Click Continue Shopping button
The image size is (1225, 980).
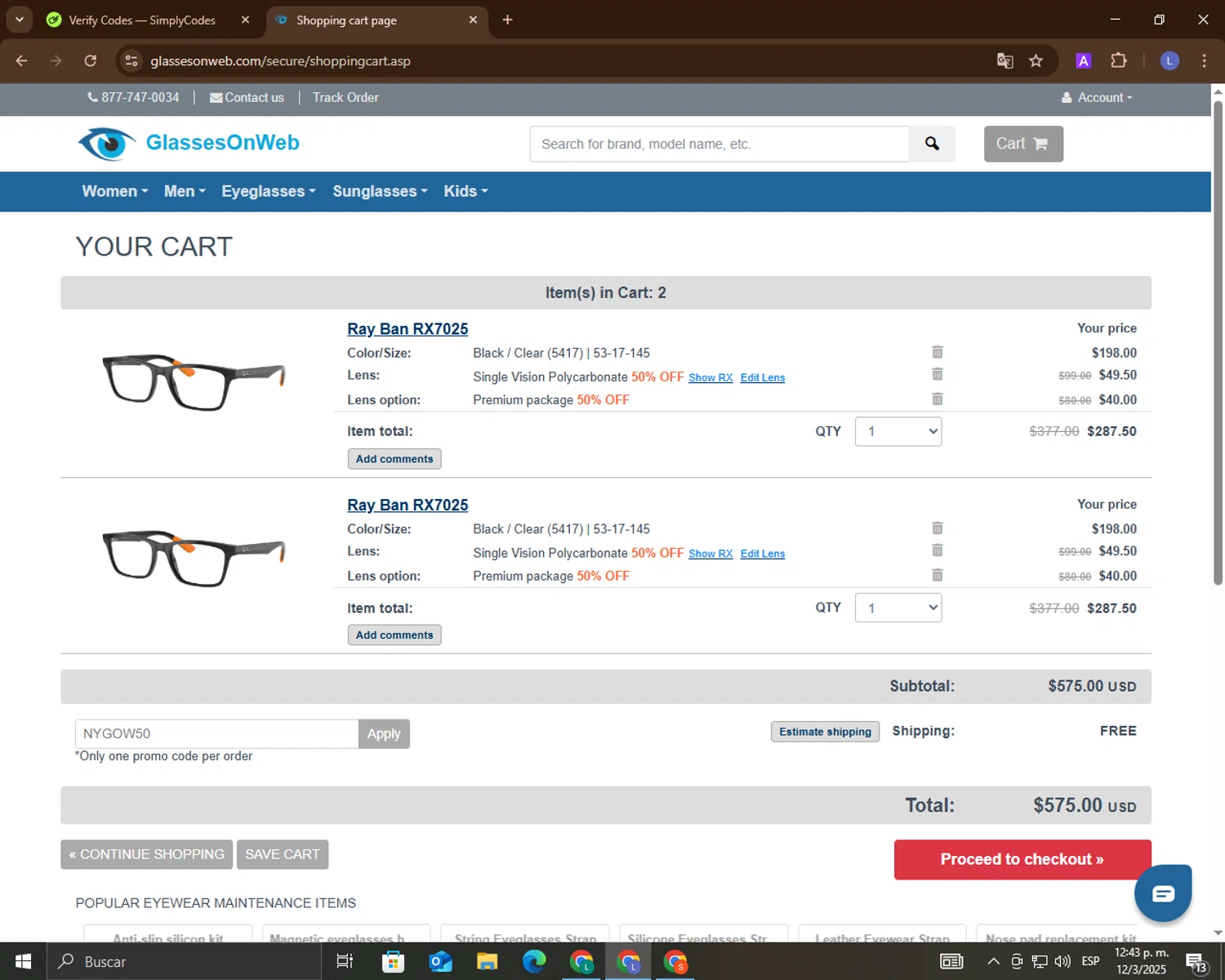click(x=147, y=854)
